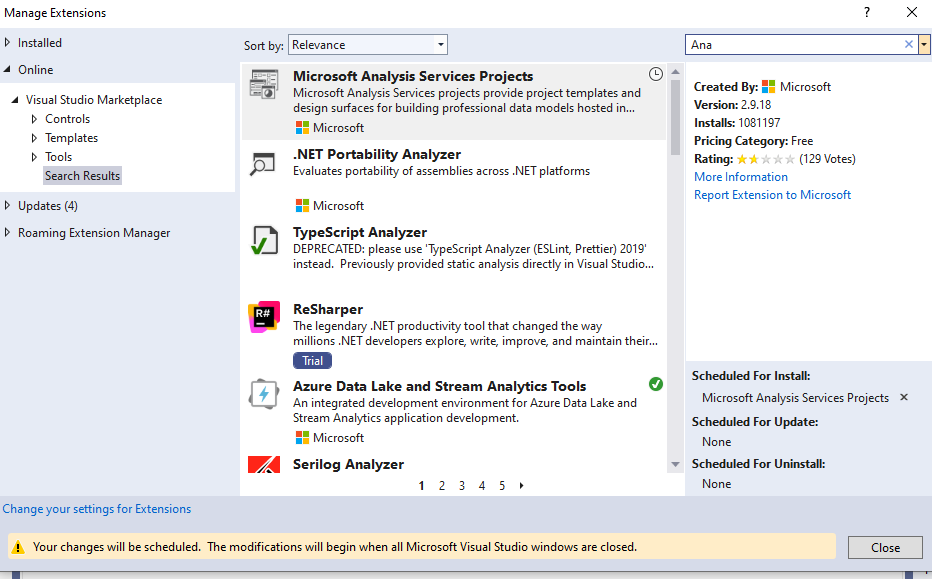Clear the search box with the X icon
Image resolution: width=932 pixels, height=579 pixels.
coord(908,45)
